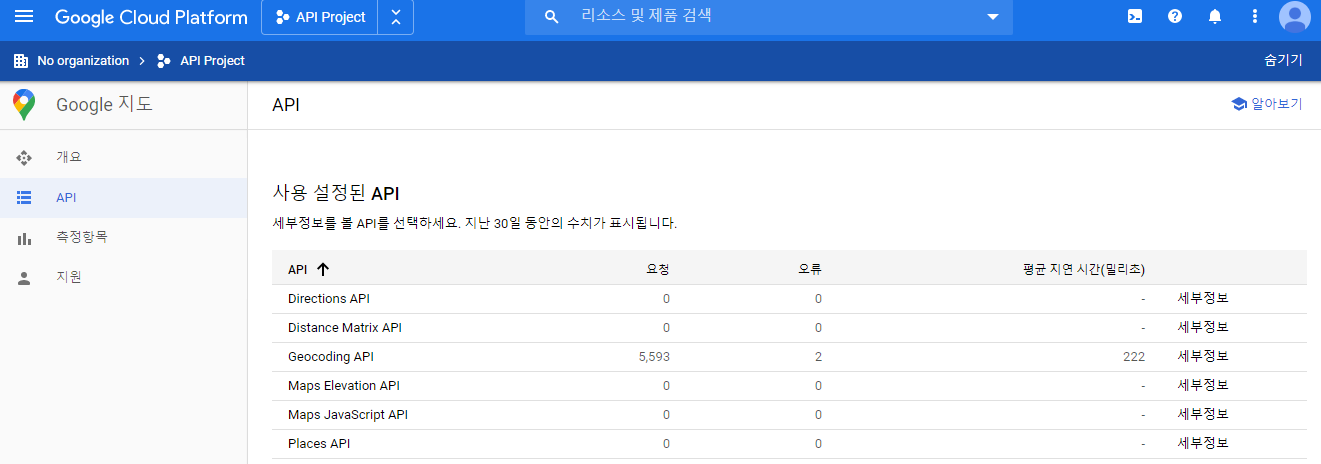Click 세부정보 for Distance Matrix API

[x=1203, y=328]
